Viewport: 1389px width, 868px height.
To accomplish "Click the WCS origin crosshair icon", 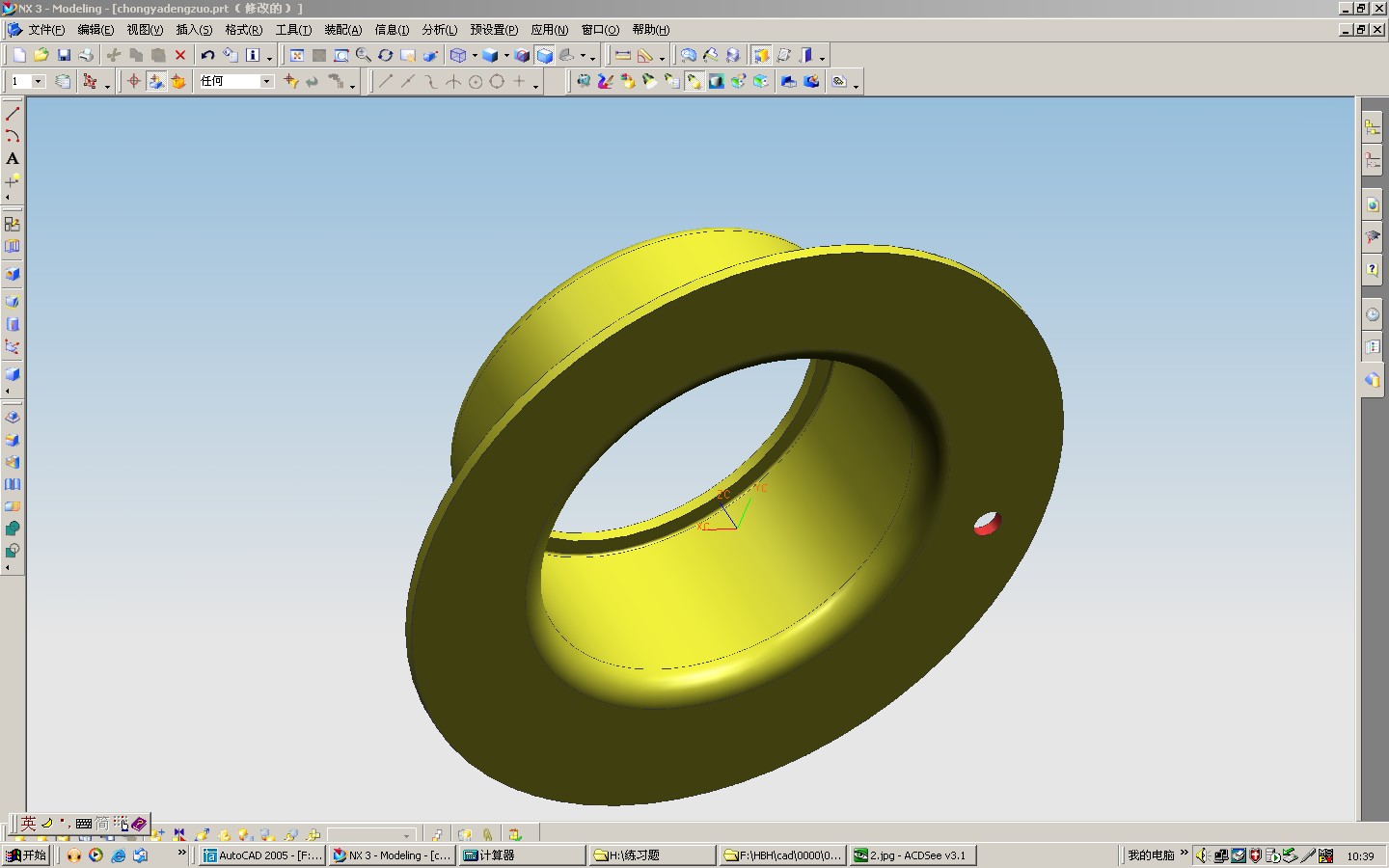I will [134, 82].
